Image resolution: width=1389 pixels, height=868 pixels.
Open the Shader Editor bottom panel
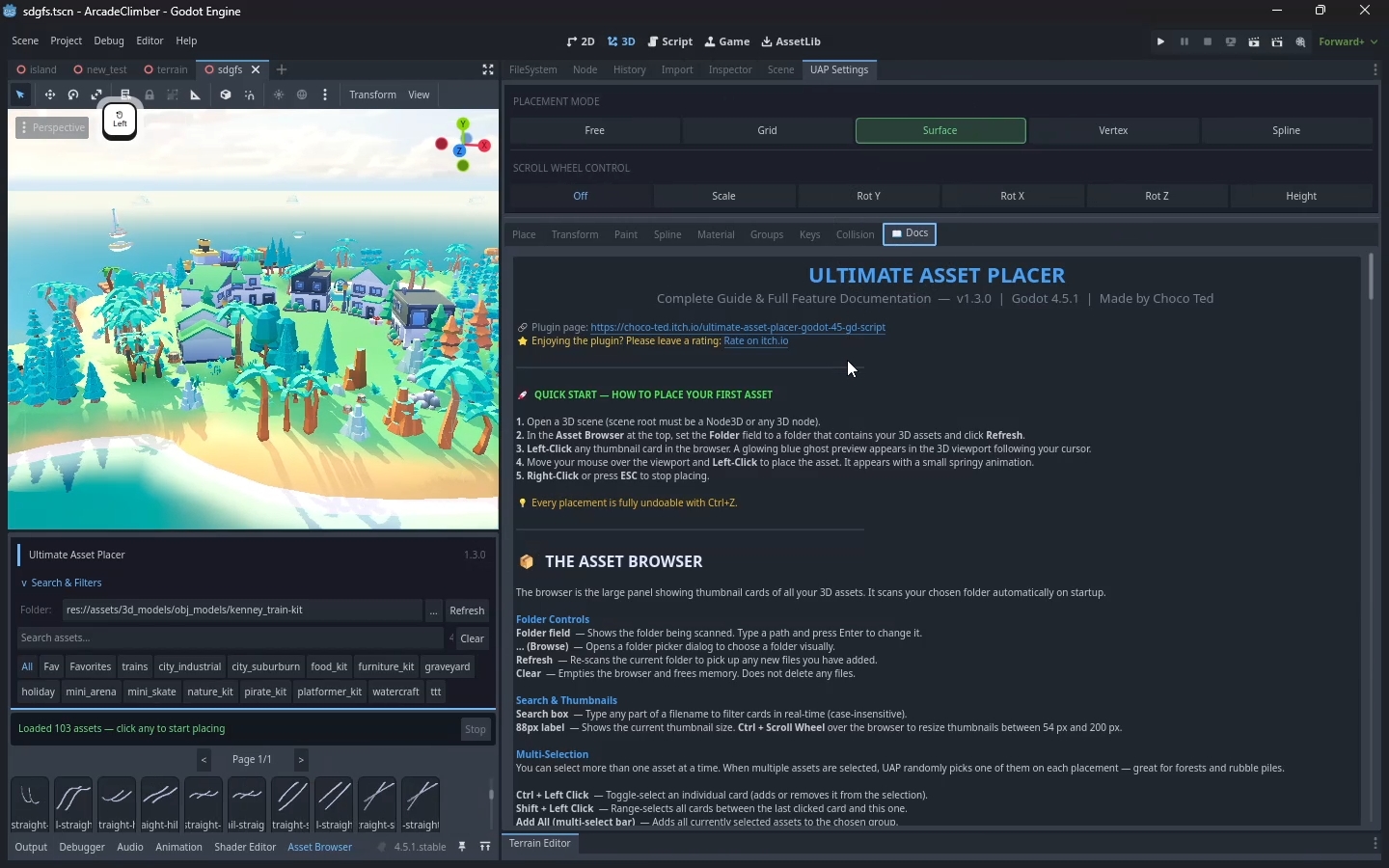[245, 848]
